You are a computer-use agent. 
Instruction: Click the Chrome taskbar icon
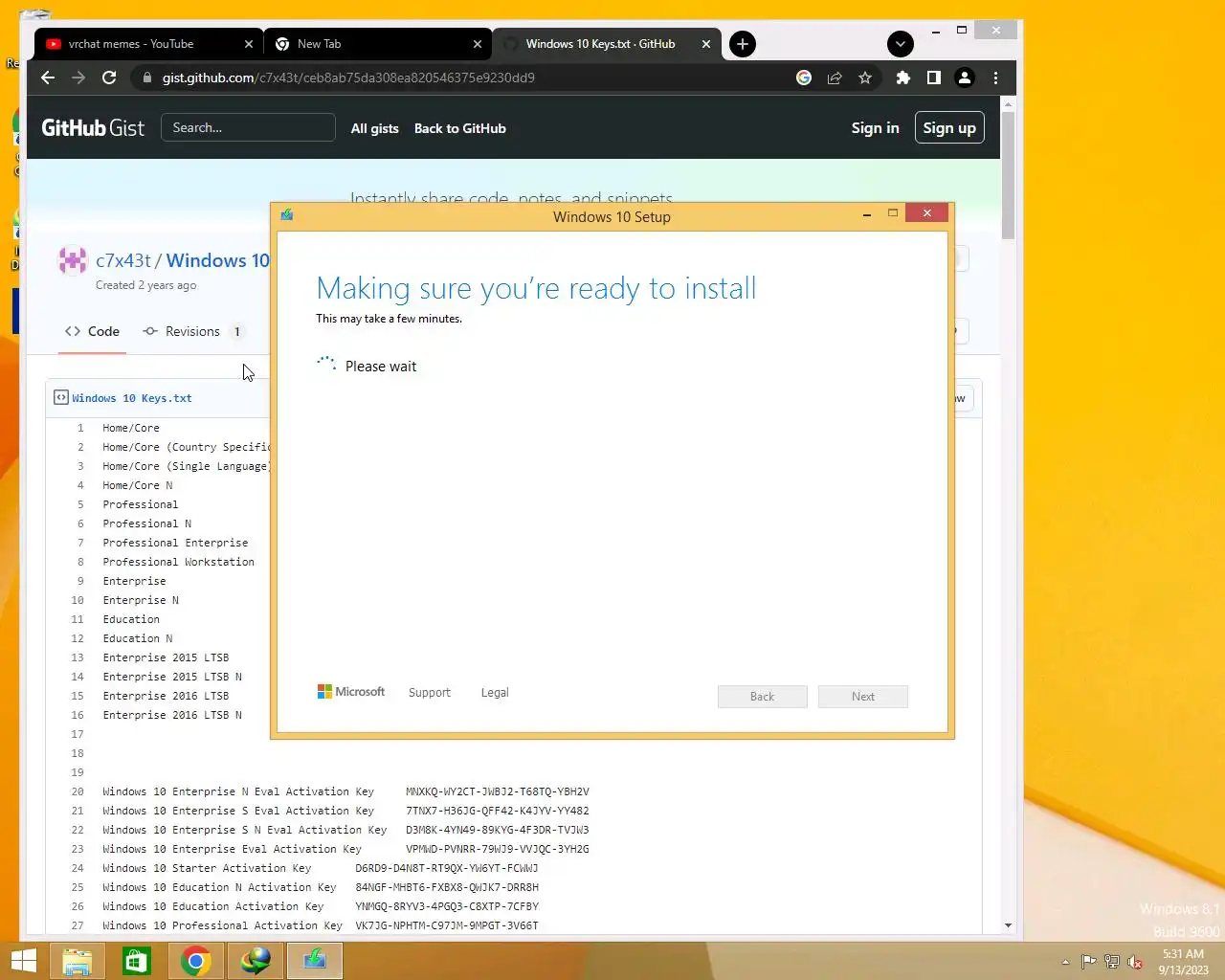pyautogui.click(x=196, y=961)
